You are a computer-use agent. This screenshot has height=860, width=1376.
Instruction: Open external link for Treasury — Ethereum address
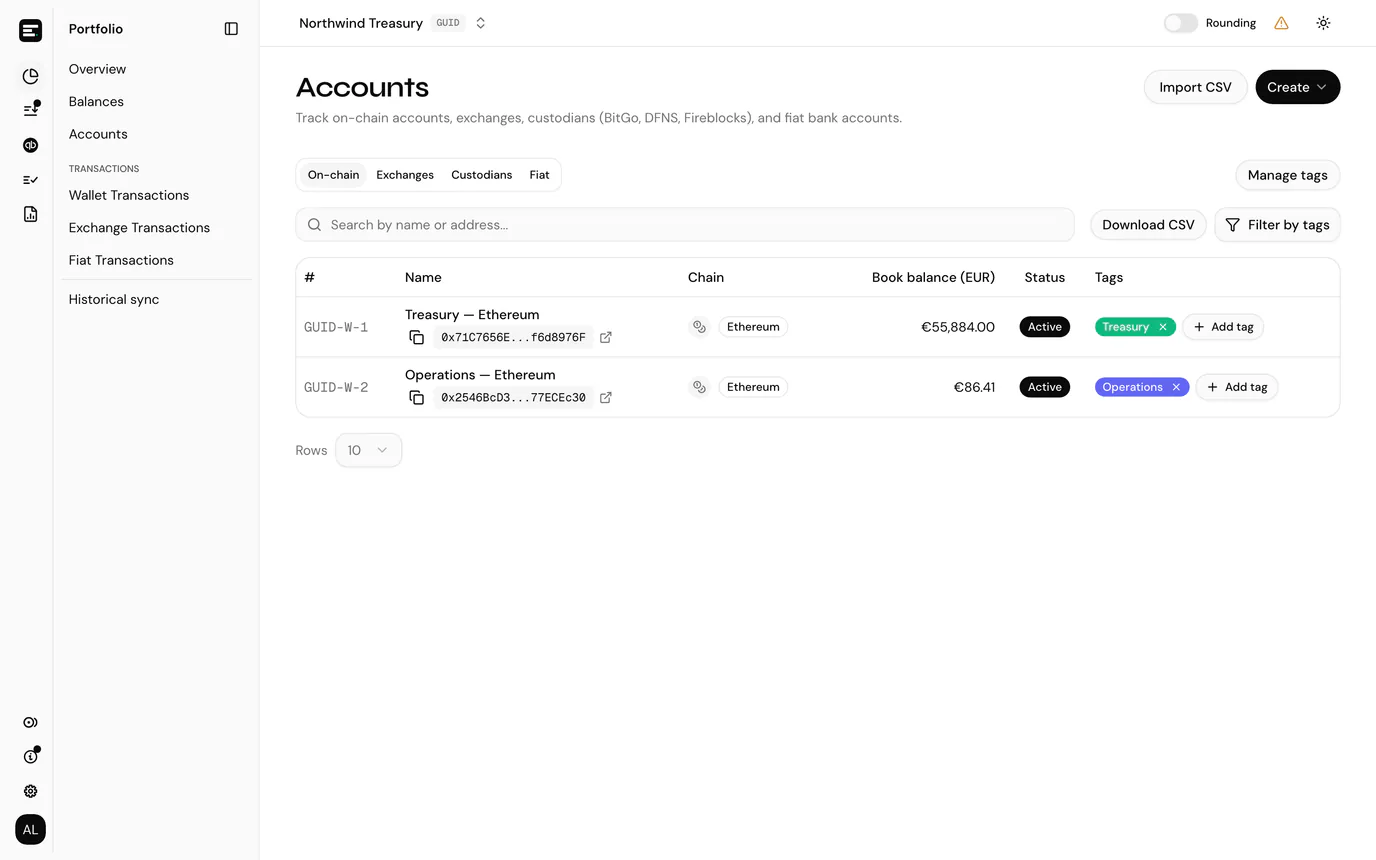[x=606, y=338]
